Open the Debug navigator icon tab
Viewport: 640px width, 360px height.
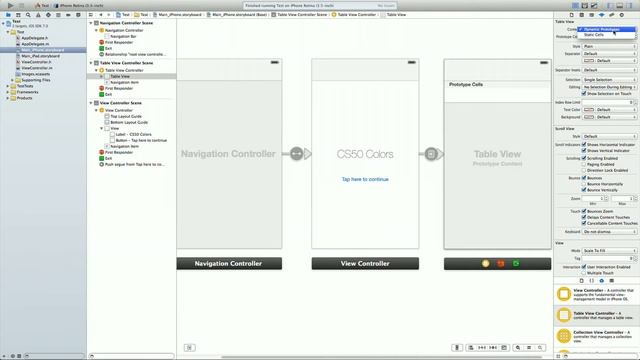coord(58,15)
